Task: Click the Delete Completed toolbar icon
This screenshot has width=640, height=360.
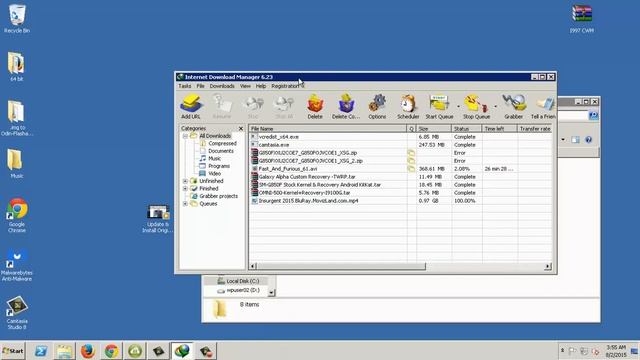Action: pos(346,107)
